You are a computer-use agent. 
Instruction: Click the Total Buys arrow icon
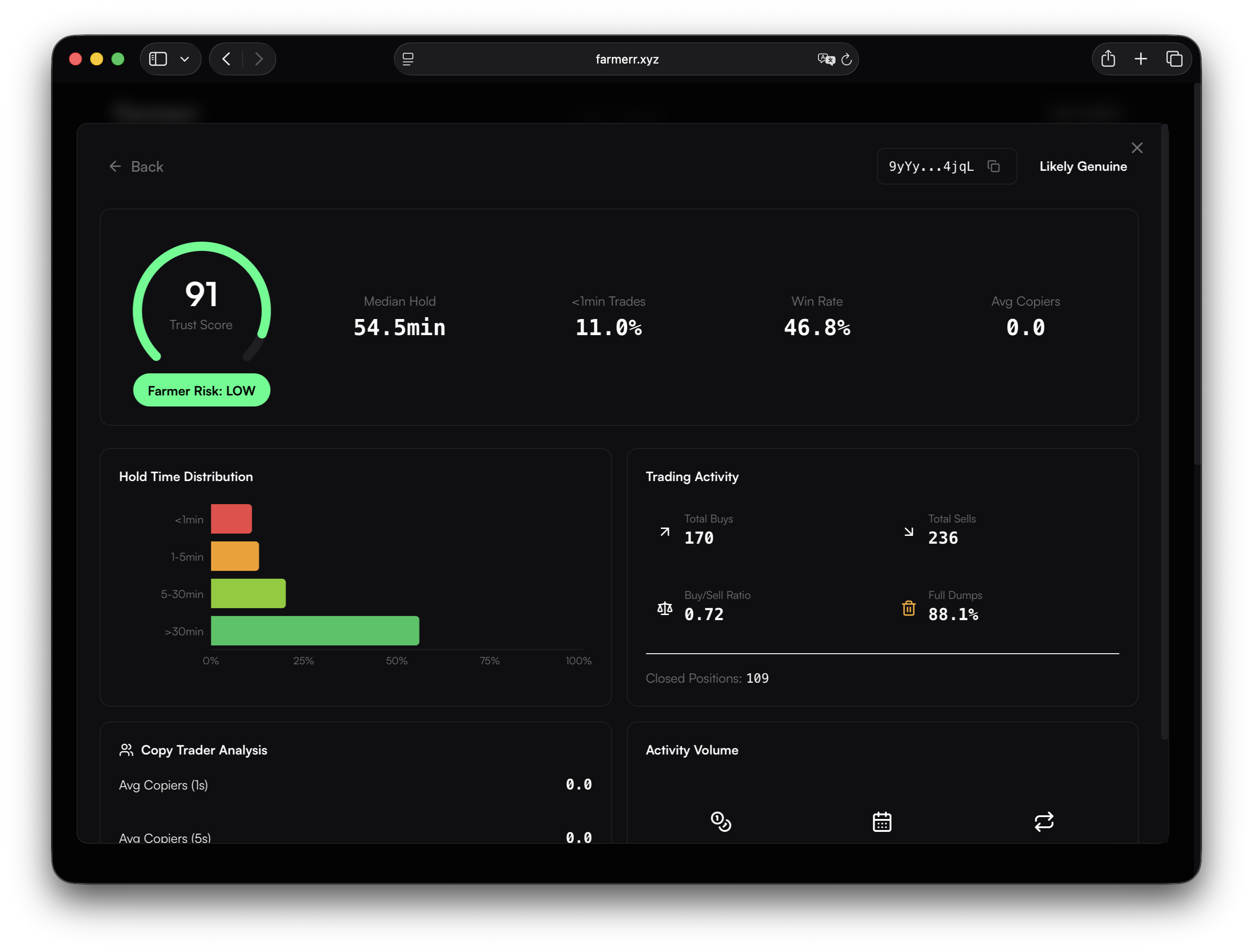pyautogui.click(x=664, y=532)
